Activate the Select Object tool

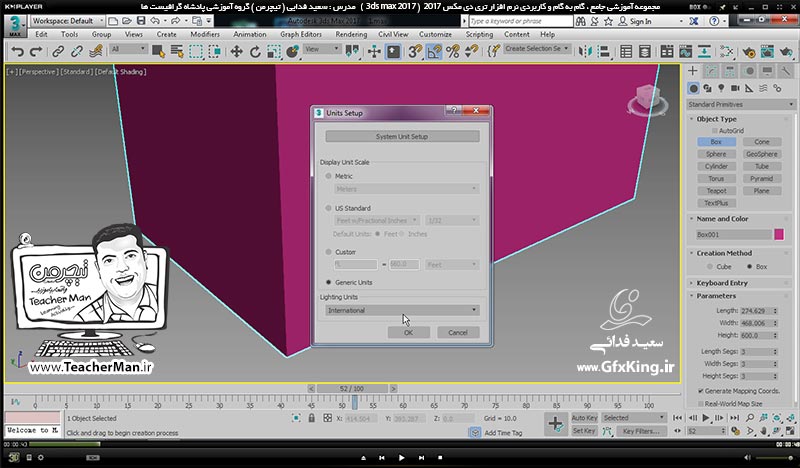click(158, 52)
